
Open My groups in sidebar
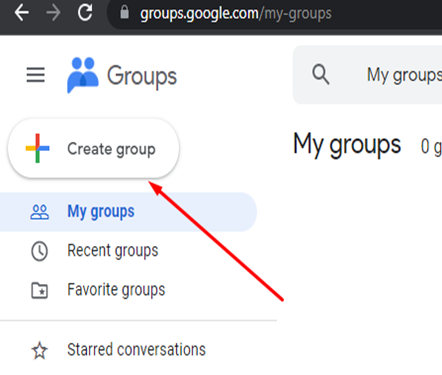pyautogui.click(x=128, y=212)
